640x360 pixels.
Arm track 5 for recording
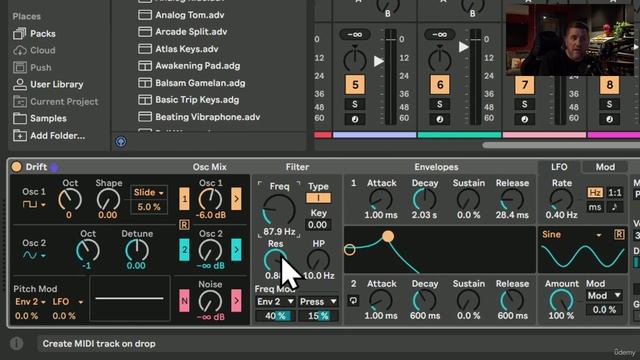click(355, 119)
